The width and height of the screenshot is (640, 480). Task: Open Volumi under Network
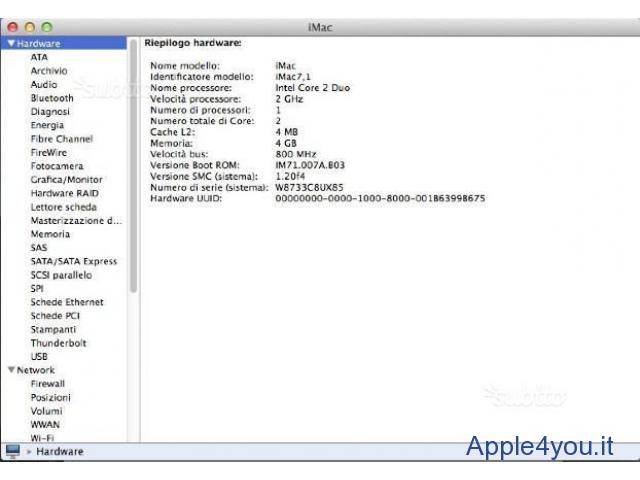(x=47, y=411)
